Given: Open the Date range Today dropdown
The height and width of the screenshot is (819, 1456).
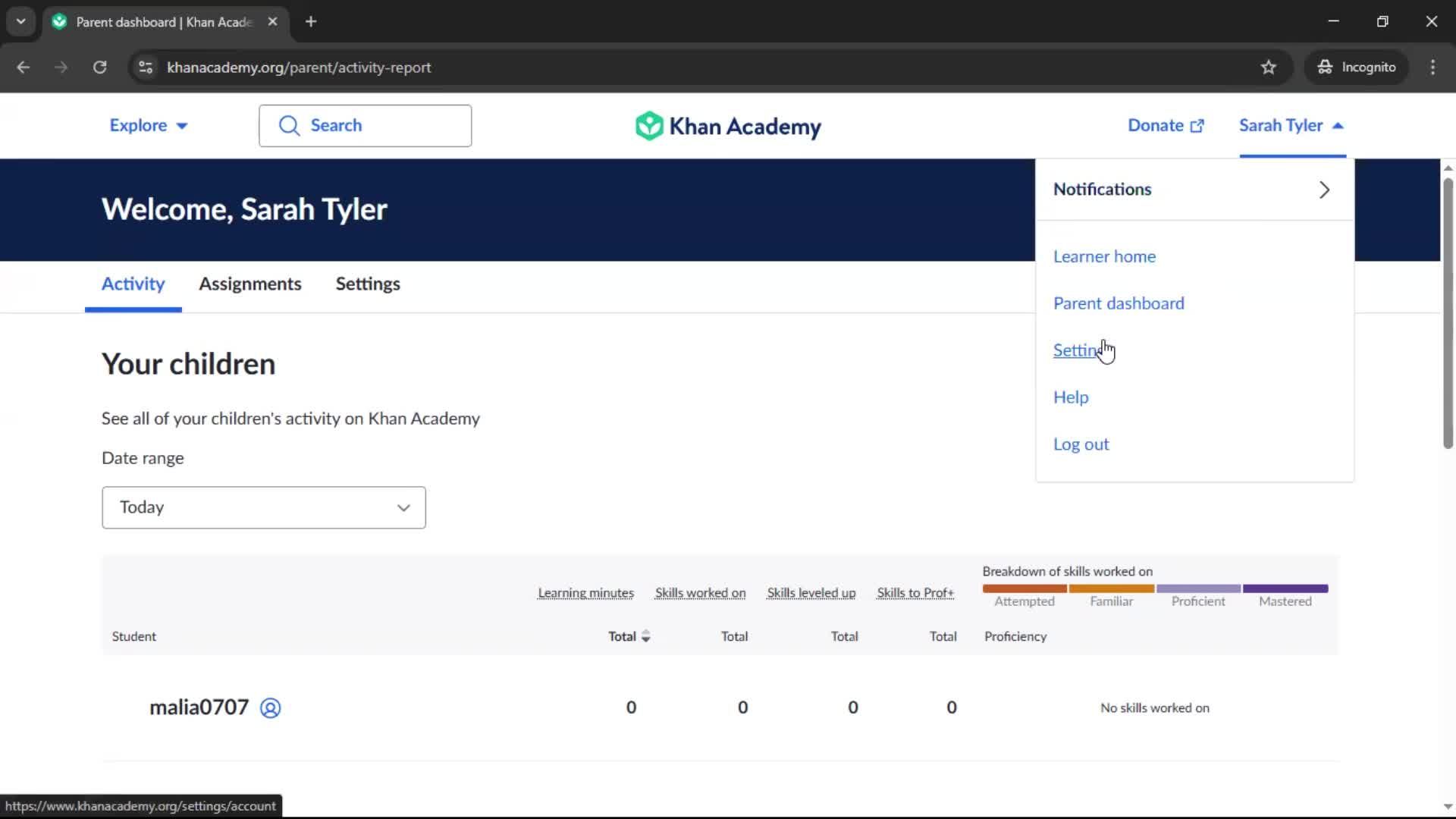Looking at the screenshot, I should point(264,507).
